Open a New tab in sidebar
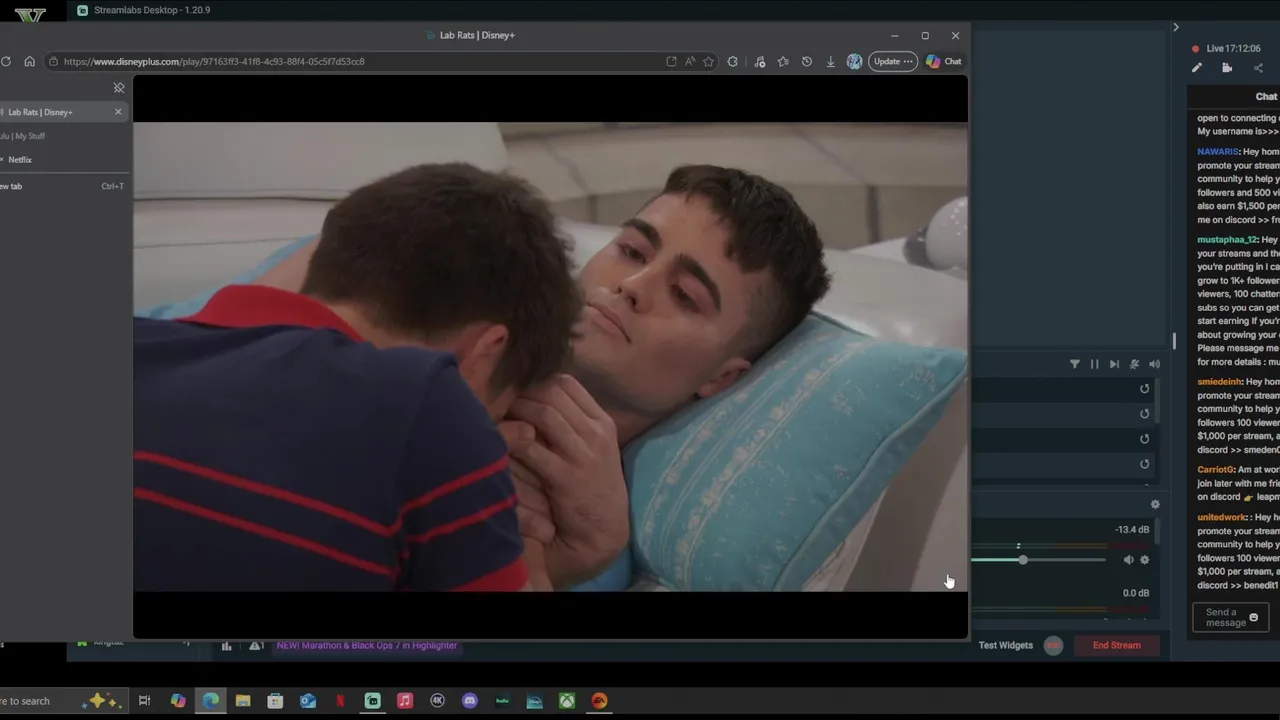Image resolution: width=1280 pixels, height=720 pixels. click(62, 186)
